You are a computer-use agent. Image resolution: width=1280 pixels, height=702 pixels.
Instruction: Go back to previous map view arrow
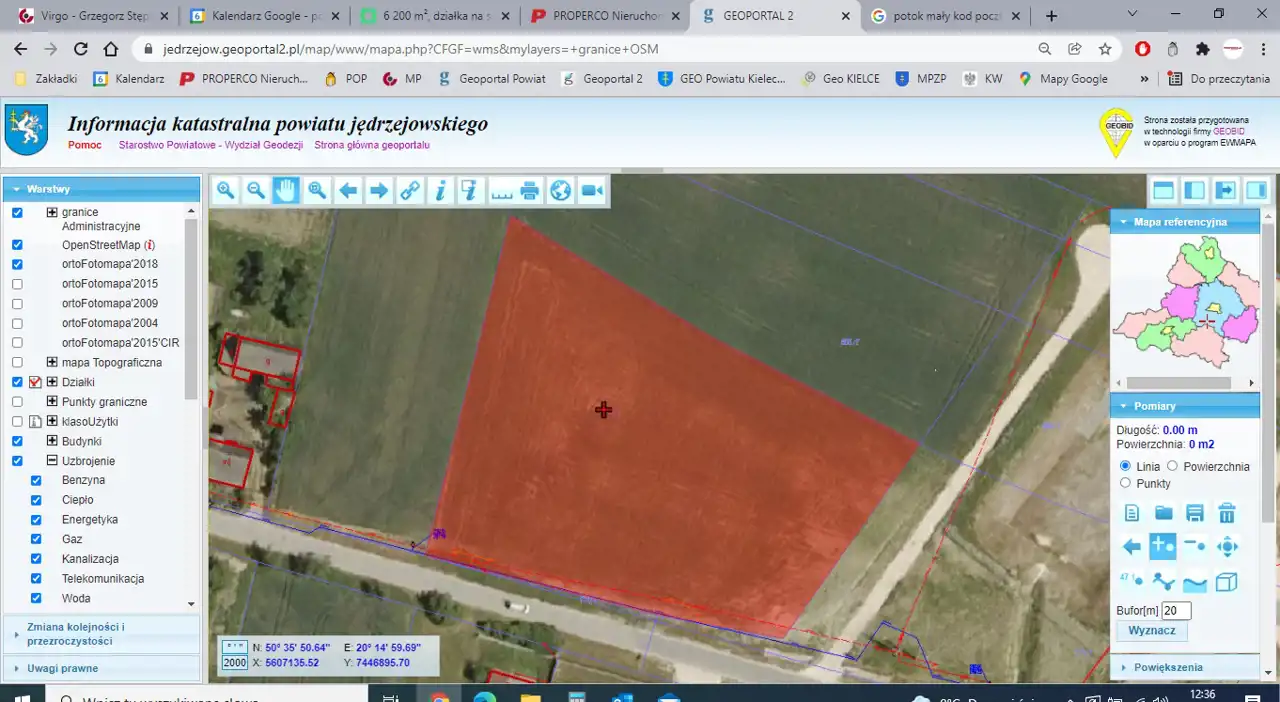click(x=348, y=191)
